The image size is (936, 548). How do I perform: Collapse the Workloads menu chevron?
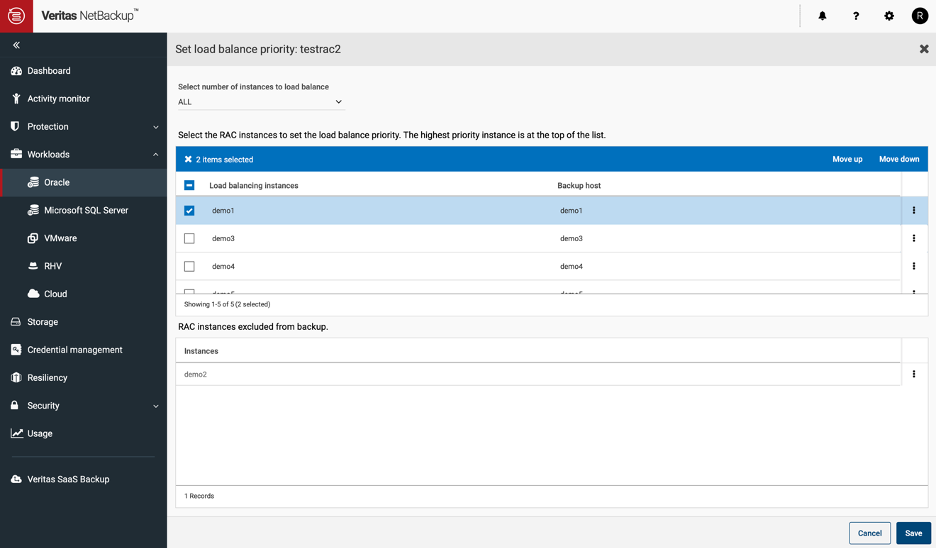pos(156,155)
